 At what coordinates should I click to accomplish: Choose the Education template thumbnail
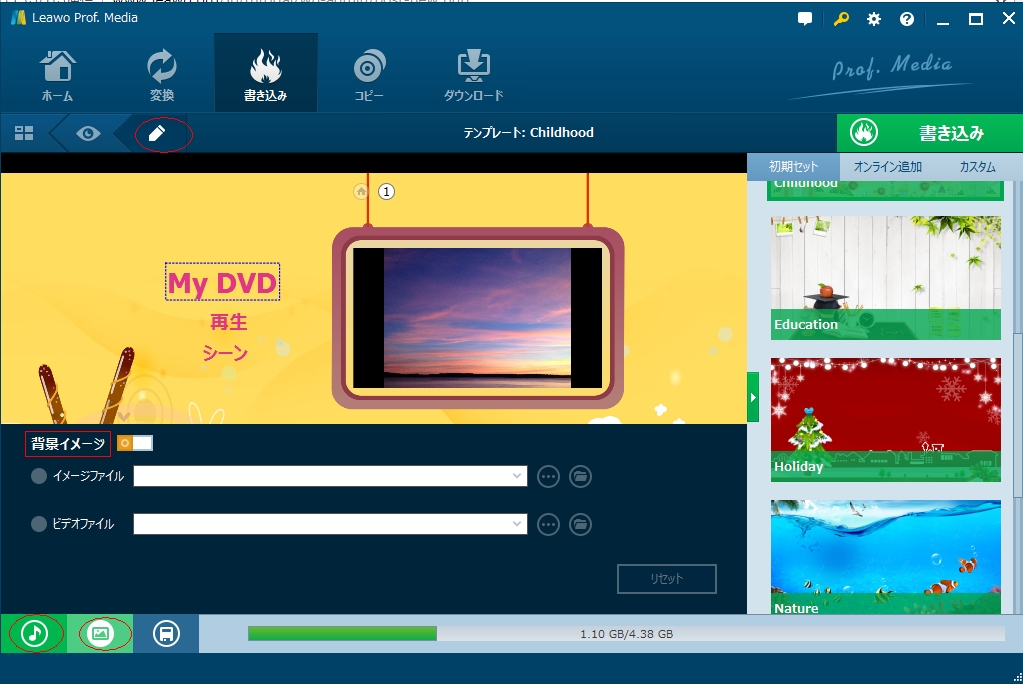(x=885, y=277)
